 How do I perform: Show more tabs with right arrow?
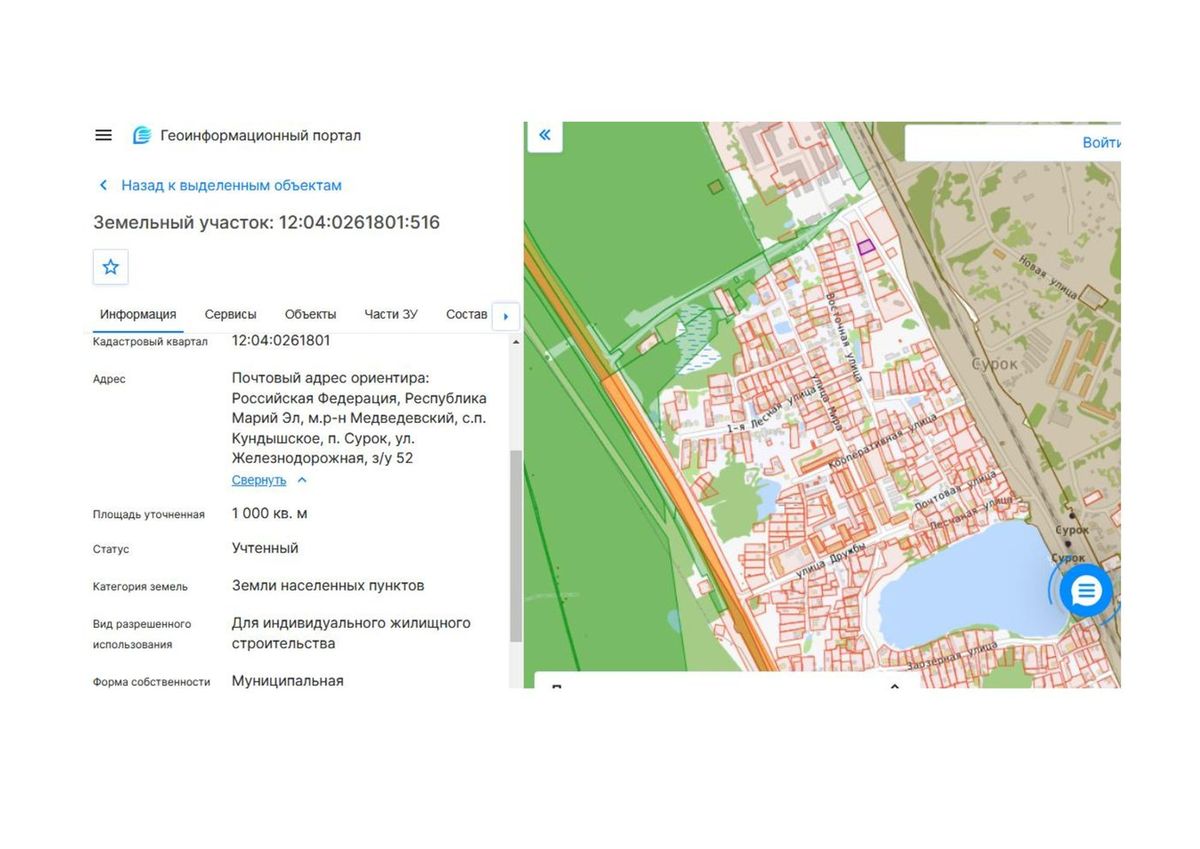[506, 316]
